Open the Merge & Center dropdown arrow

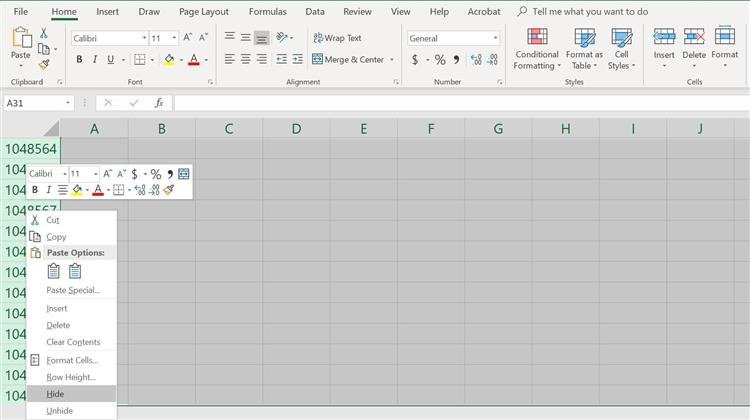tap(392, 60)
